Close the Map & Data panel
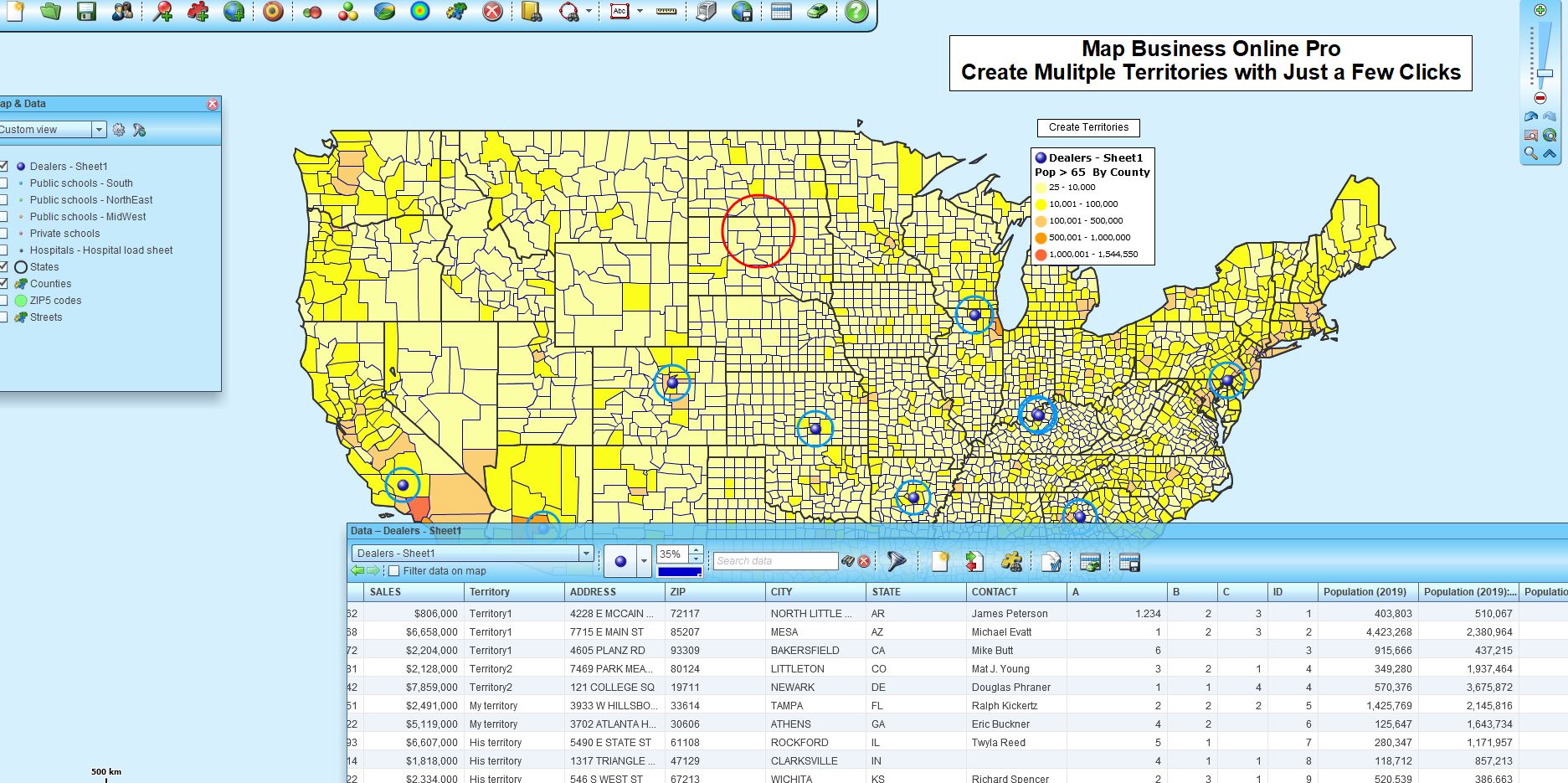Viewport: 1568px width, 783px height. (x=213, y=104)
